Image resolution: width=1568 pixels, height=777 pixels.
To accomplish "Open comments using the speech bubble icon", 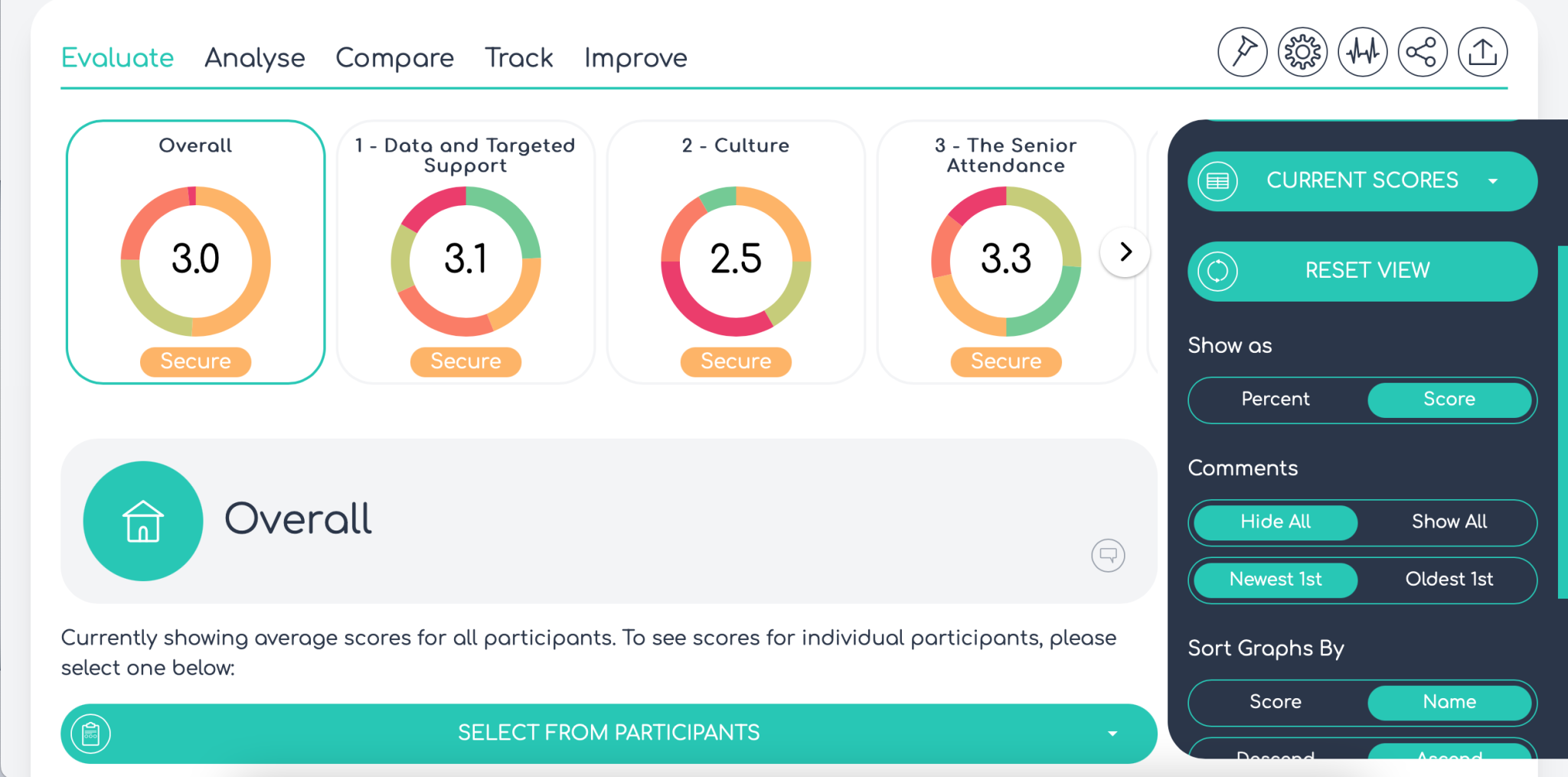I will pos(1108,556).
